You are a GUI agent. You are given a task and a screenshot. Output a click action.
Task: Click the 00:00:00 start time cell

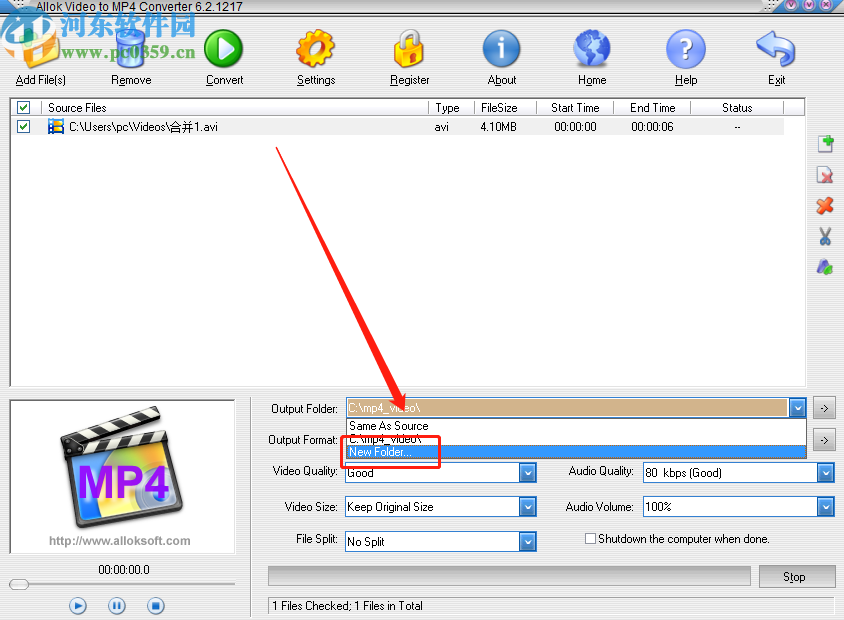point(575,127)
